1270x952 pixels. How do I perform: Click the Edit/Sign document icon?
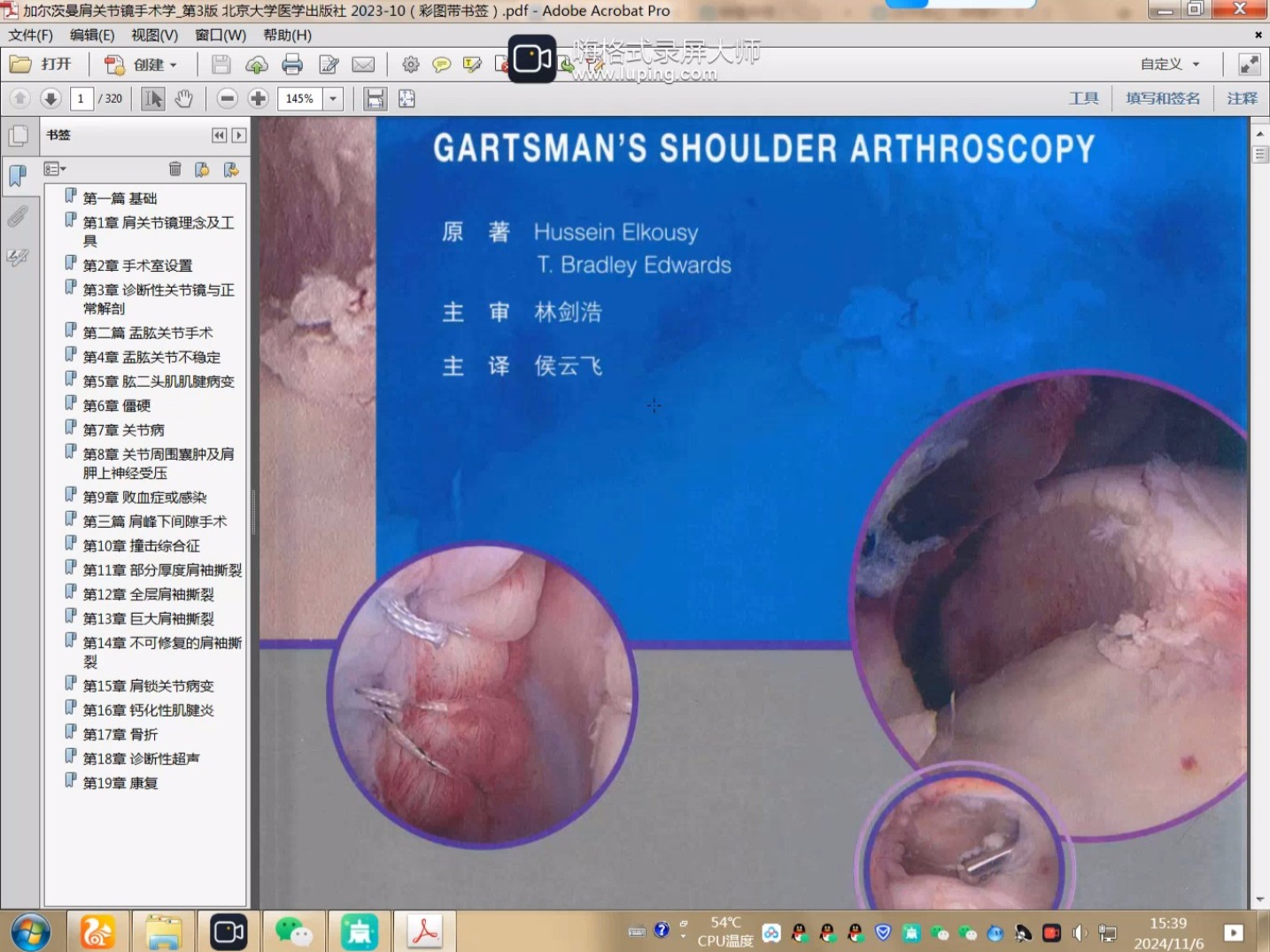click(x=329, y=65)
